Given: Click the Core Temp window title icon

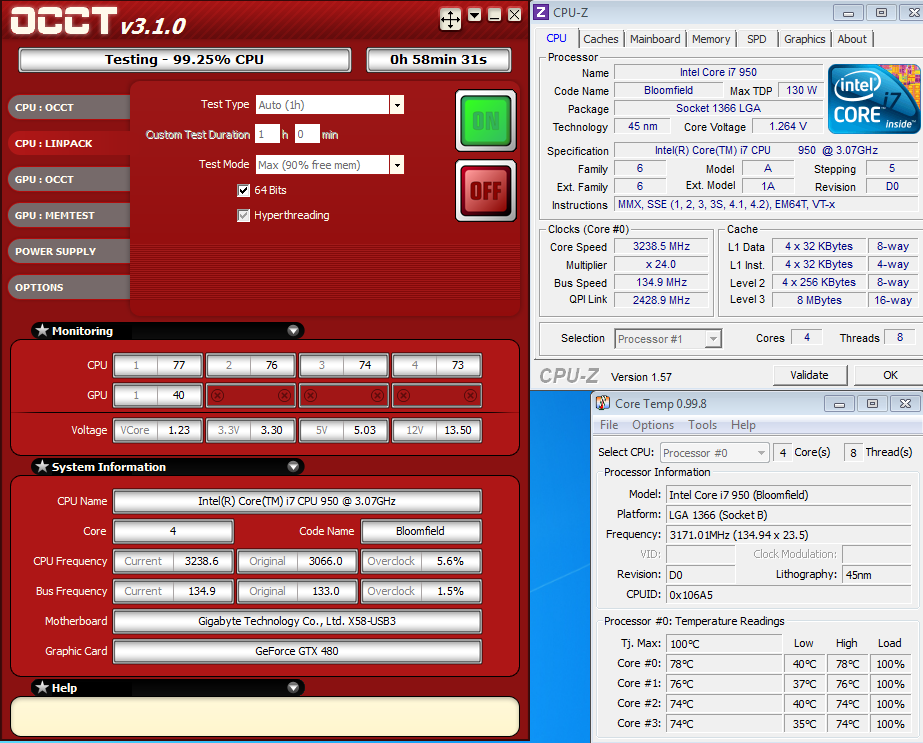Looking at the screenshot, I should tap(603, 403).
